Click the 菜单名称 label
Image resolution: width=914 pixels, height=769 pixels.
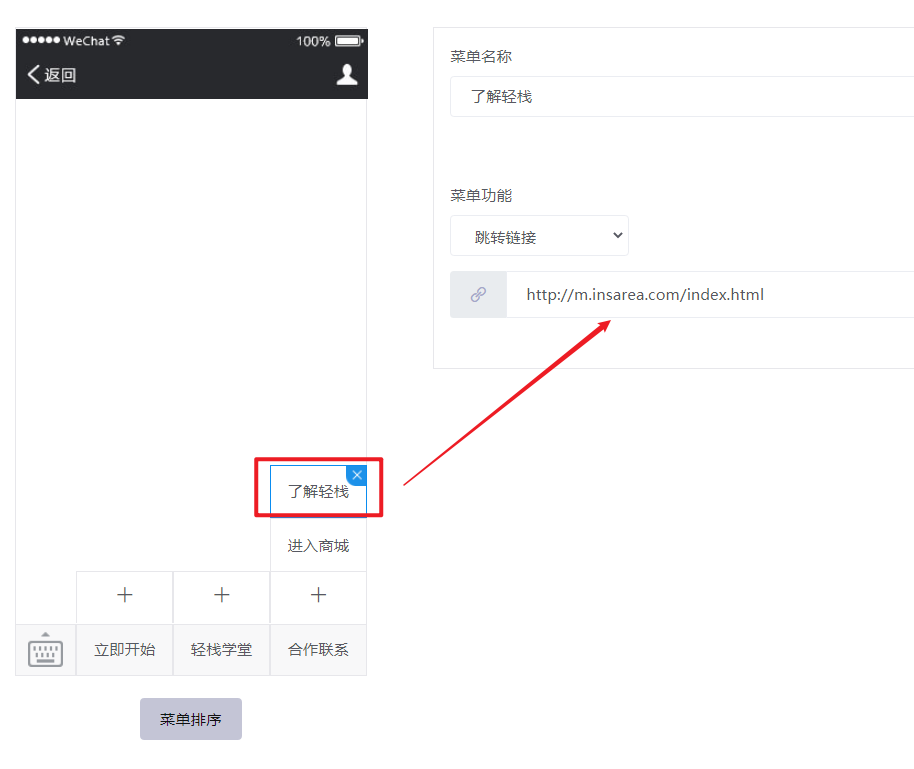click(x=481, y=57)
